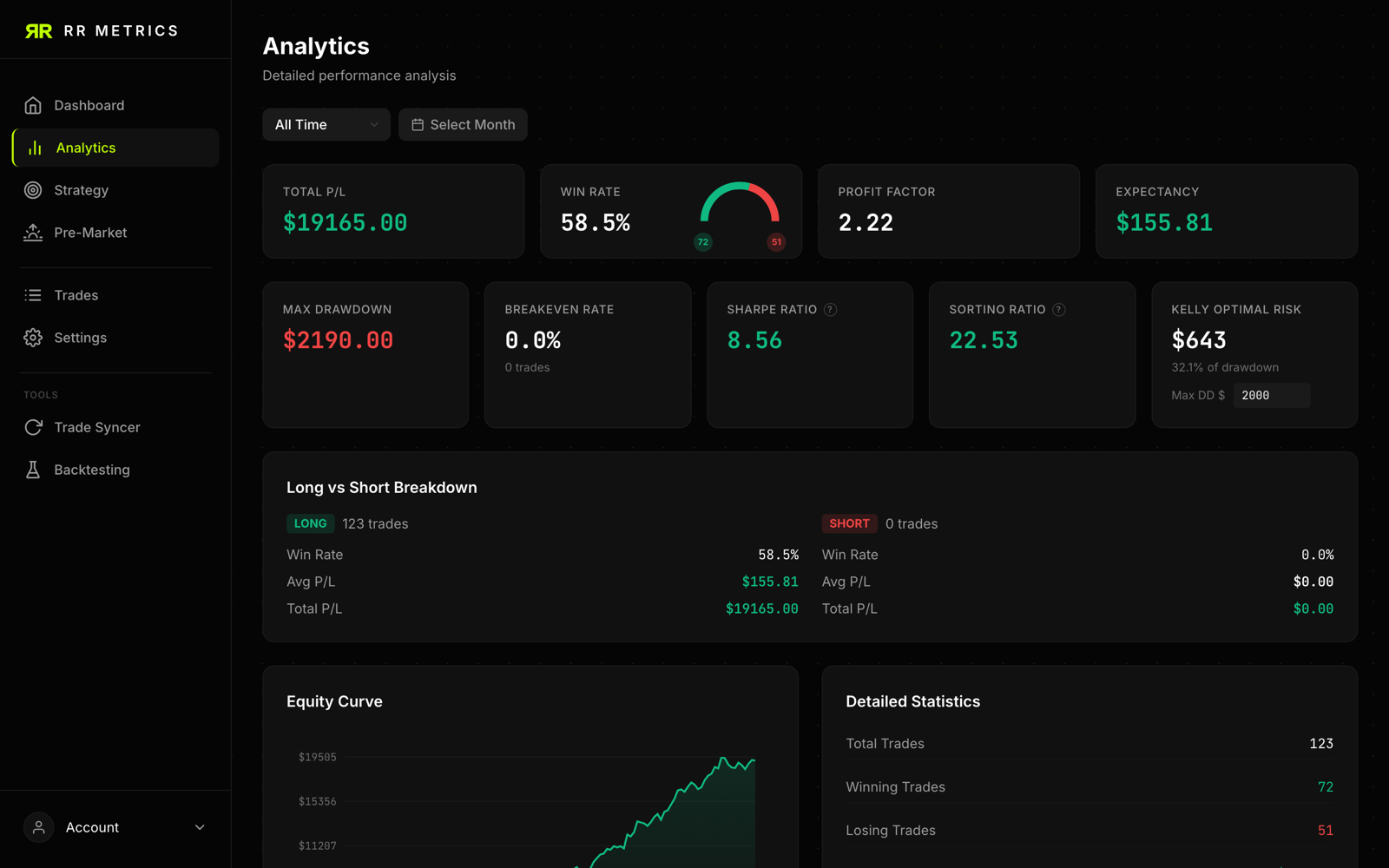
Task: Click the Losing Trades 51 row
Action: tap(1089, 830)
